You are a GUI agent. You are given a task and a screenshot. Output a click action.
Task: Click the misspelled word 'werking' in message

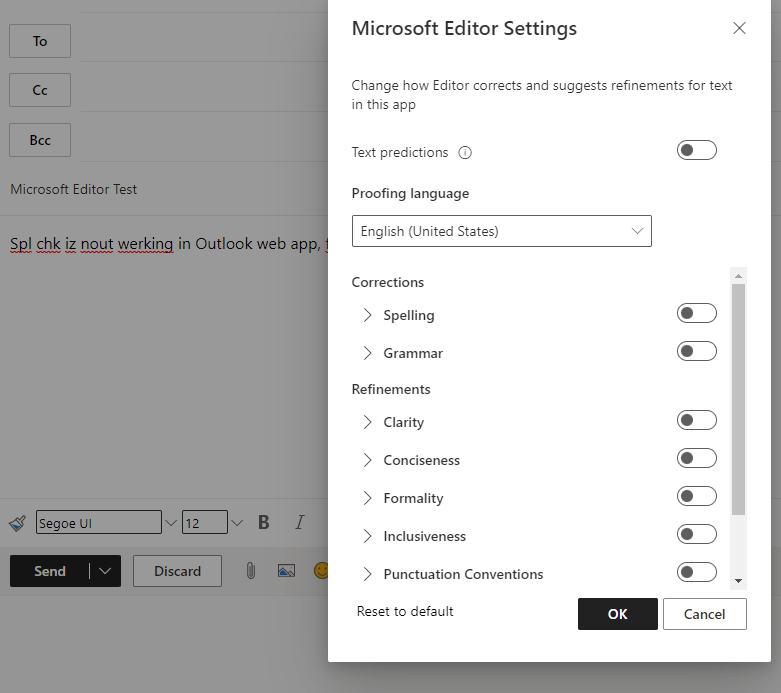pos(145,244)
